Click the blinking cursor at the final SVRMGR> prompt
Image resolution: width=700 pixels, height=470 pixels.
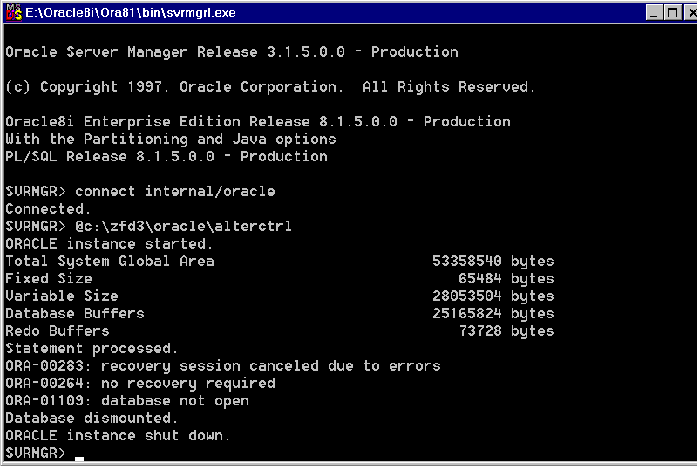point(79,458)
